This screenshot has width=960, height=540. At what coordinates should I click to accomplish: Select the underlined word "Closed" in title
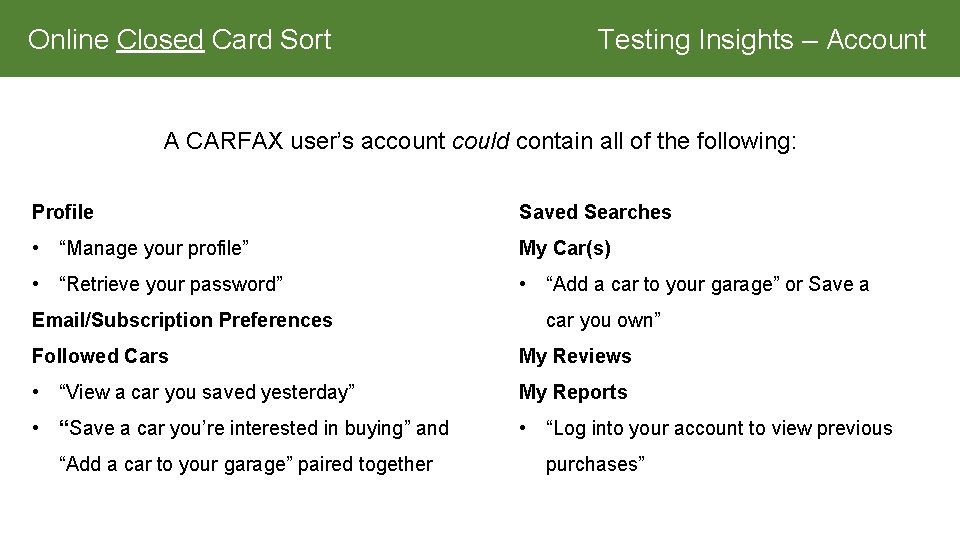pyautogui.click(x=160, y=40)
